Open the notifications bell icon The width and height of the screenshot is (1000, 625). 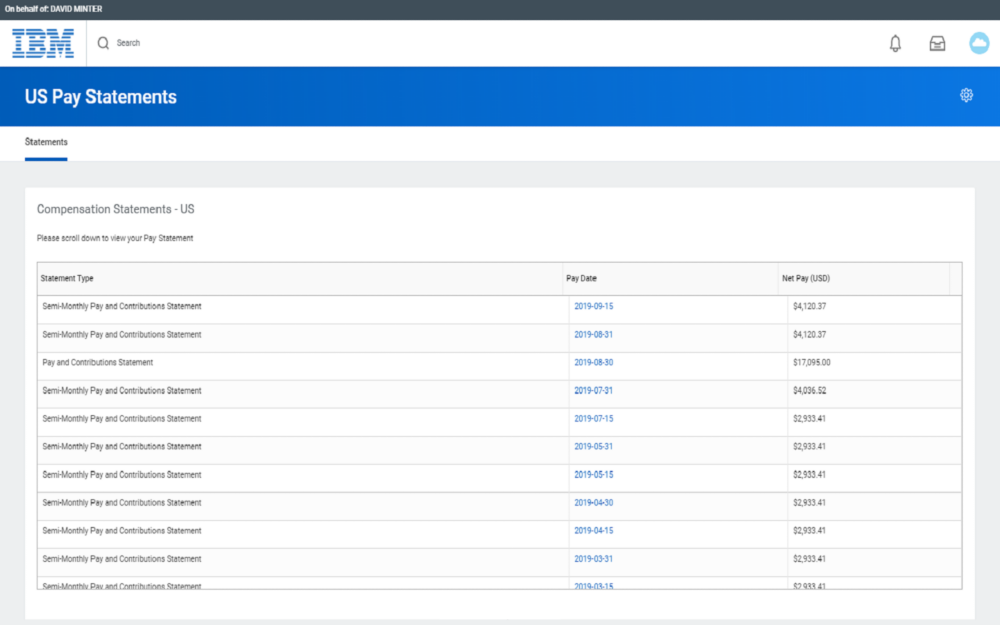pos(895,43)
